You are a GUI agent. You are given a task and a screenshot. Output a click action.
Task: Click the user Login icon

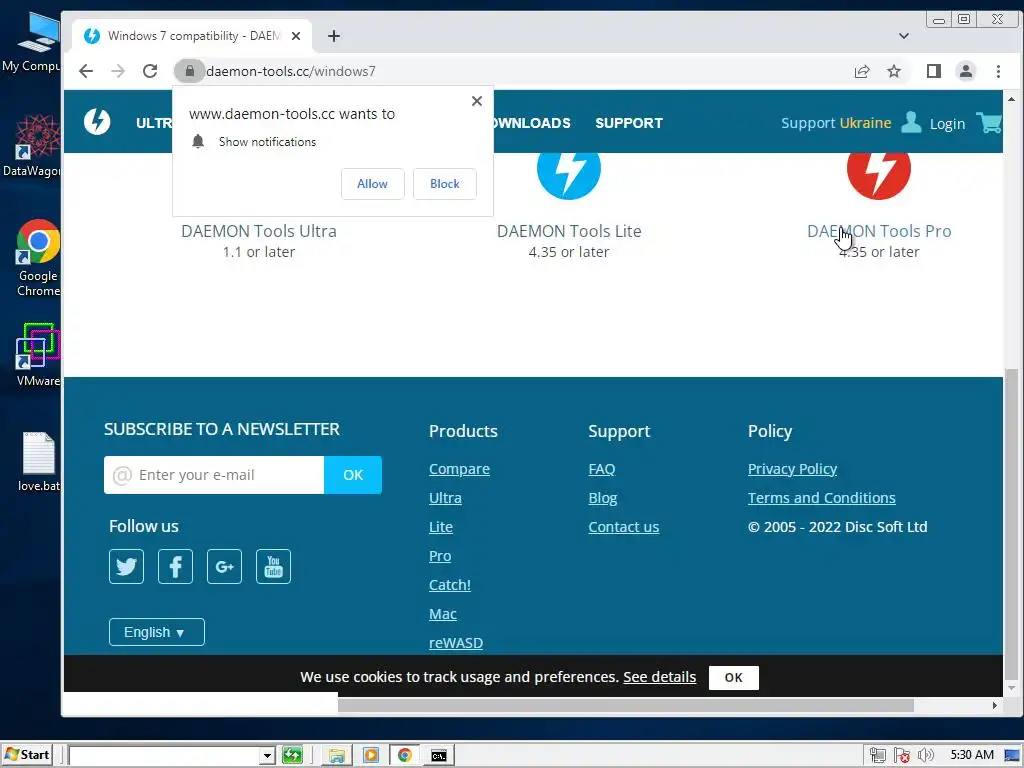pyautogui.click(x=911, y=122)
